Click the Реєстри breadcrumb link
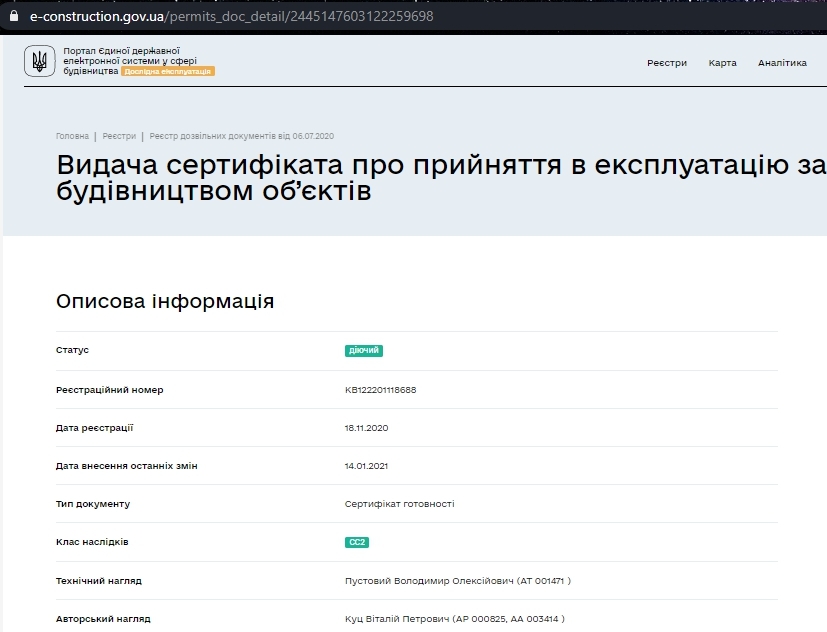 click(119, 136)
